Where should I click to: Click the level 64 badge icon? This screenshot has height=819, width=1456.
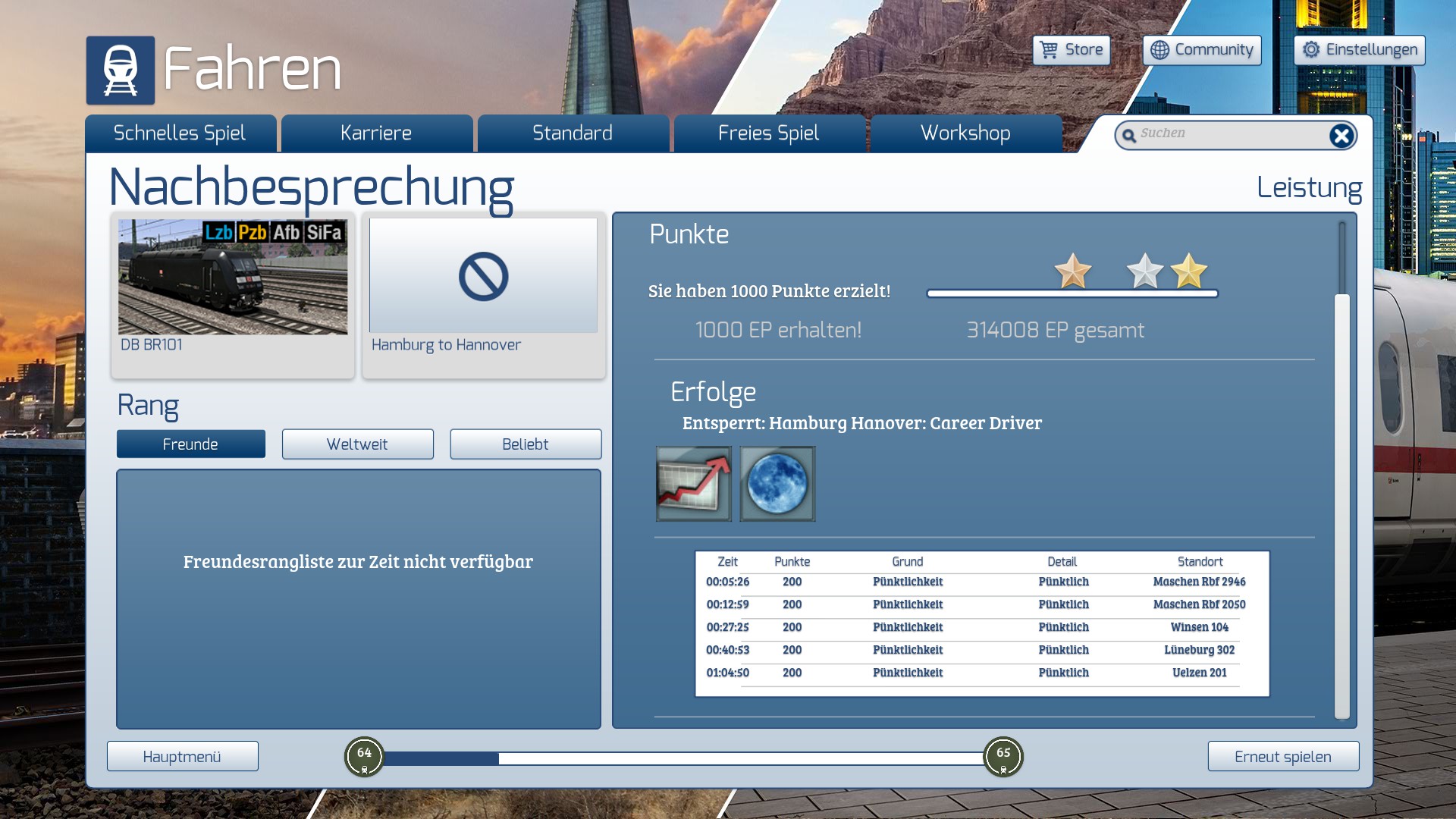(x=365, y=756)
